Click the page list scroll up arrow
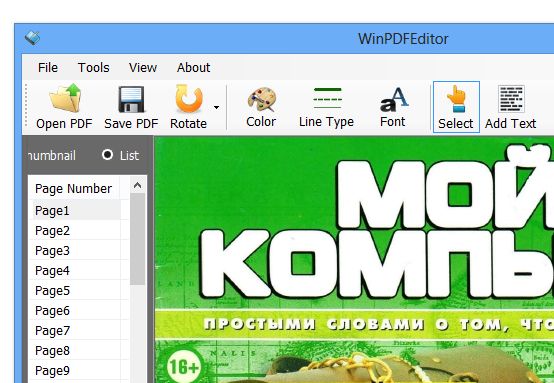This screenshot has height=383, width=554. [137, 185]
